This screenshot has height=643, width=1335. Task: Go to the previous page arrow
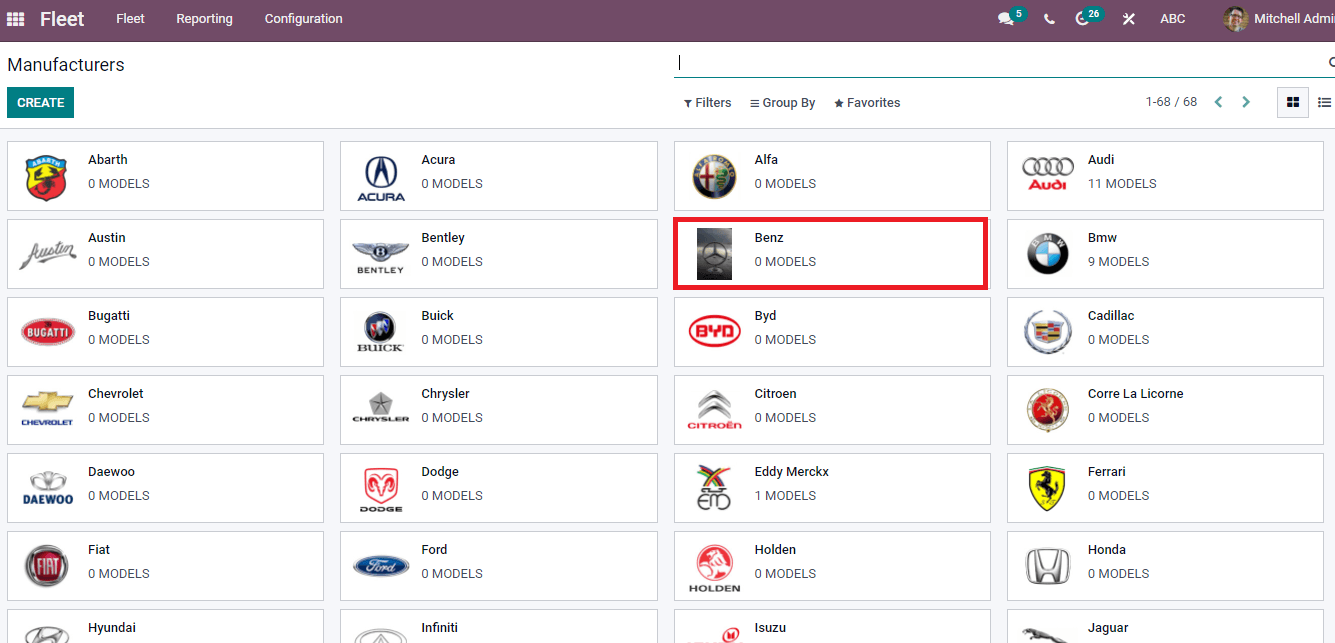pyautogui.click(x=1218, y=102)
